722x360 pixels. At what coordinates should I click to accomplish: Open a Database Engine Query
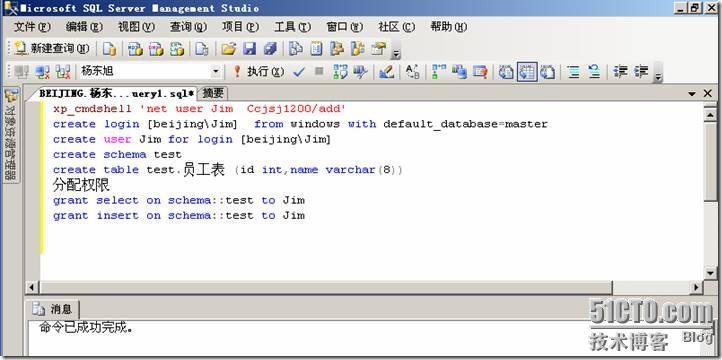(109, 48)
